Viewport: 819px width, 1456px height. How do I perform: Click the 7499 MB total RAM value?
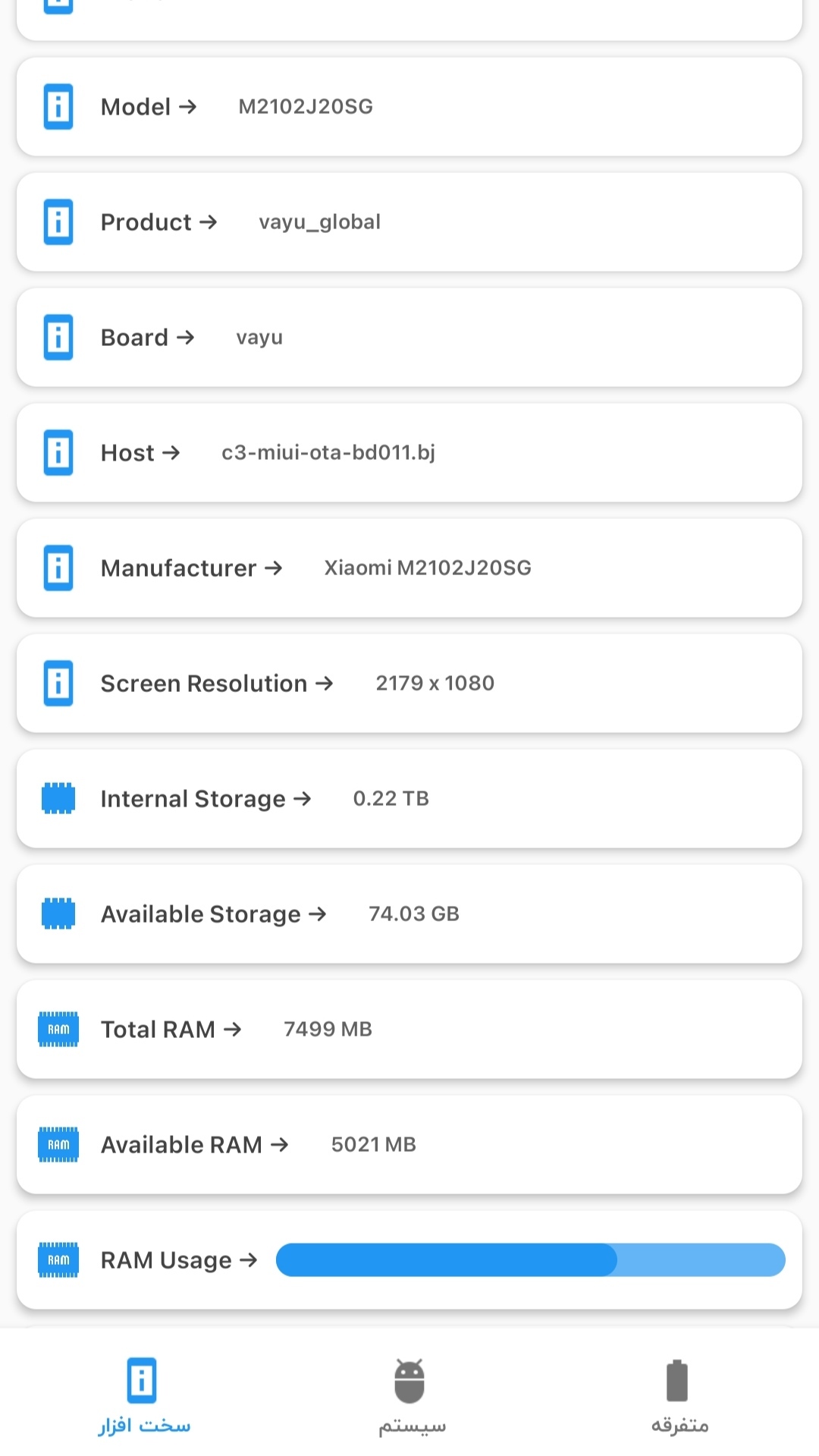click(328, 1030)
